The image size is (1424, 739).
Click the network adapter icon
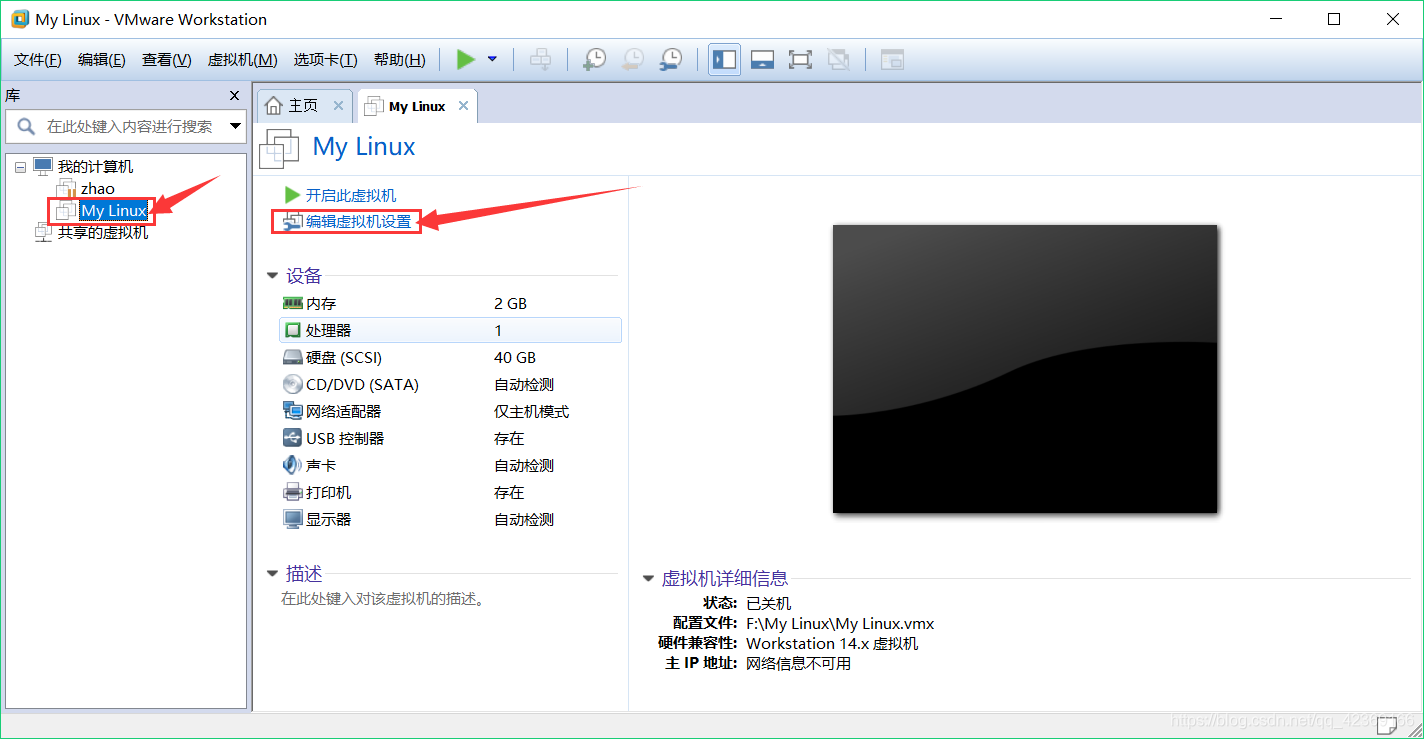(x=293, y=411)
